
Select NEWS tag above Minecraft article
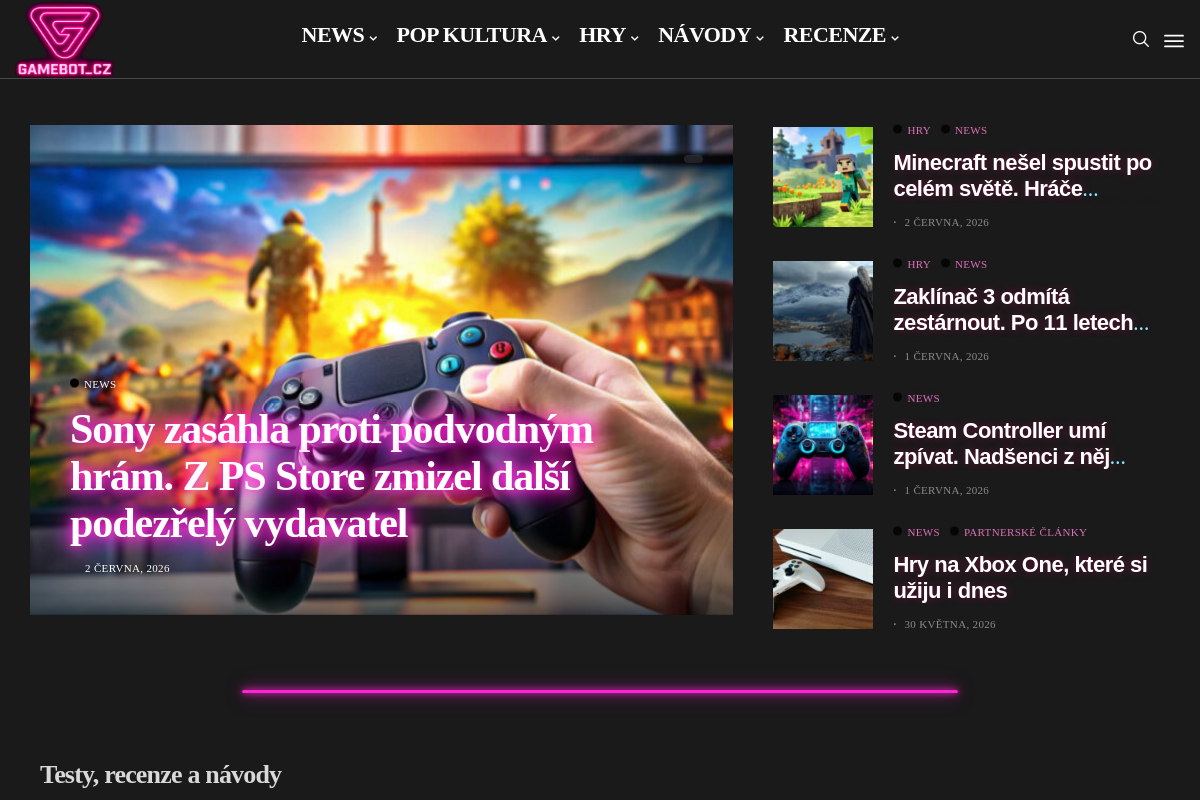970,130
